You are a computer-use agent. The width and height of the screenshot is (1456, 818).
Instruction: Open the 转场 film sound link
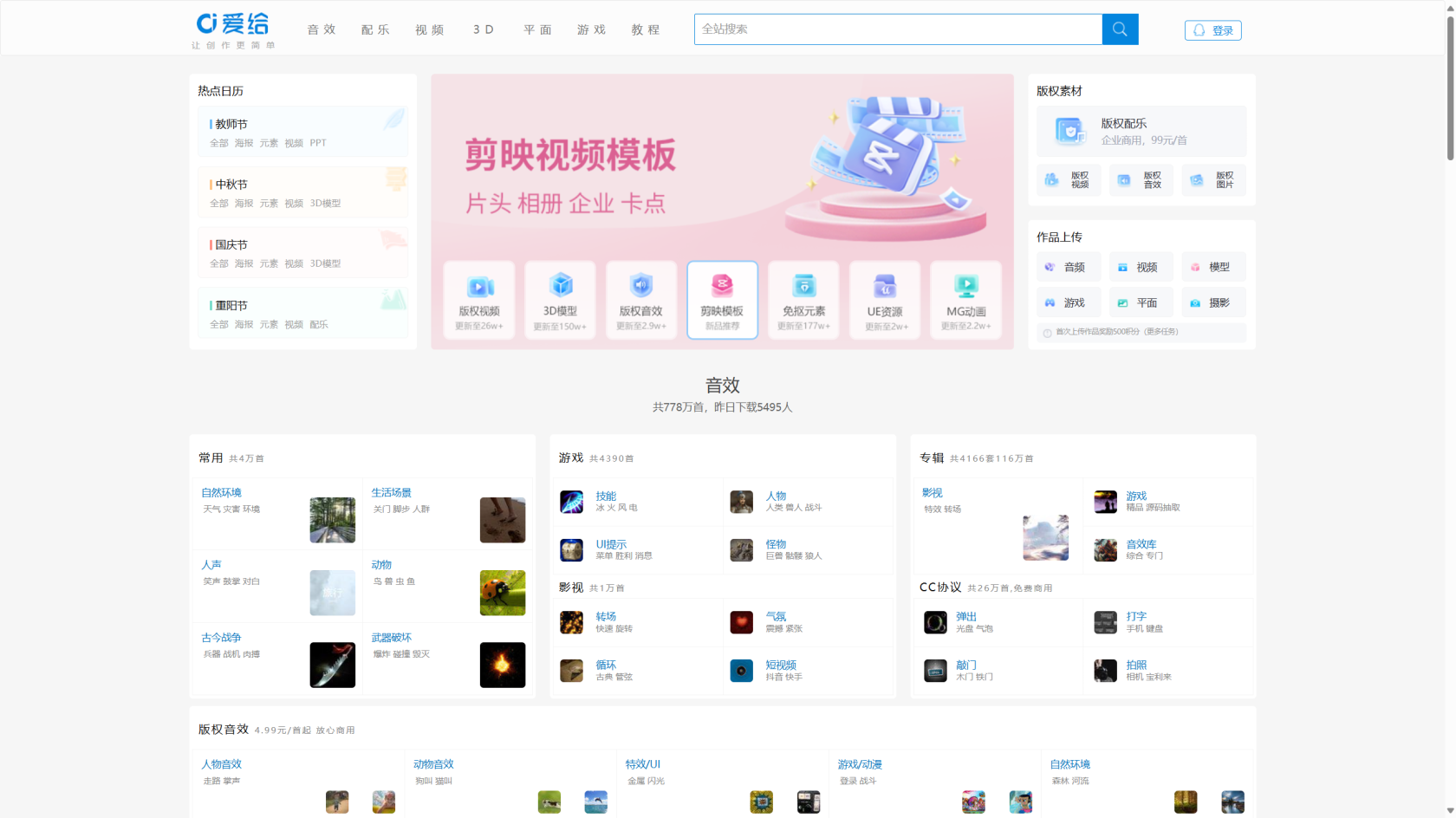(606, 616)
